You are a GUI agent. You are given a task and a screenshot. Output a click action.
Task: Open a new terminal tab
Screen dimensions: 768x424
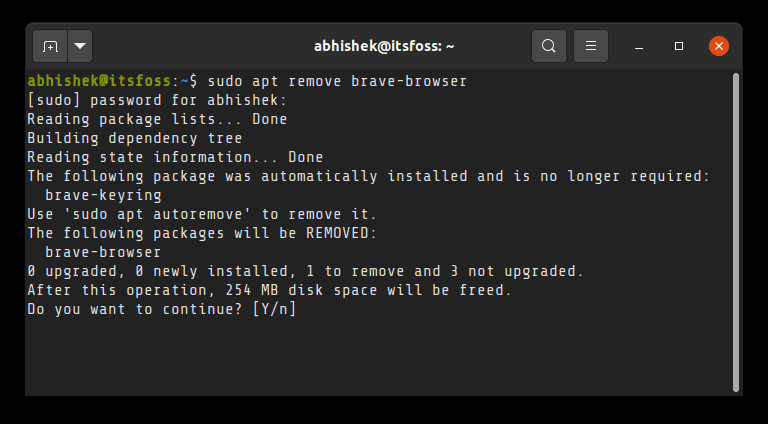click(50, 46)
